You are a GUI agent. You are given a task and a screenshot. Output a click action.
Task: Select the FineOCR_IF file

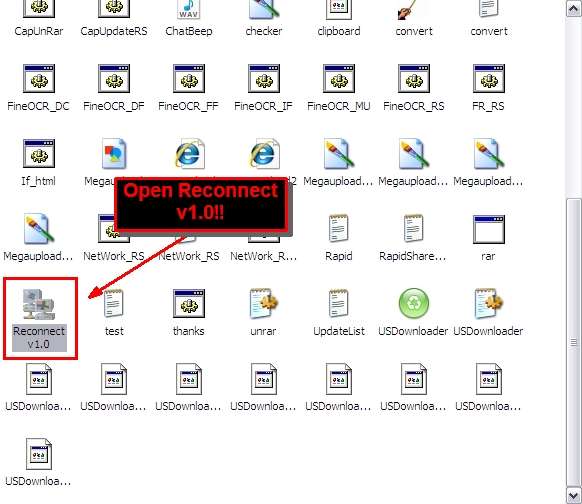pyautogui.click(x=264, y=79)
